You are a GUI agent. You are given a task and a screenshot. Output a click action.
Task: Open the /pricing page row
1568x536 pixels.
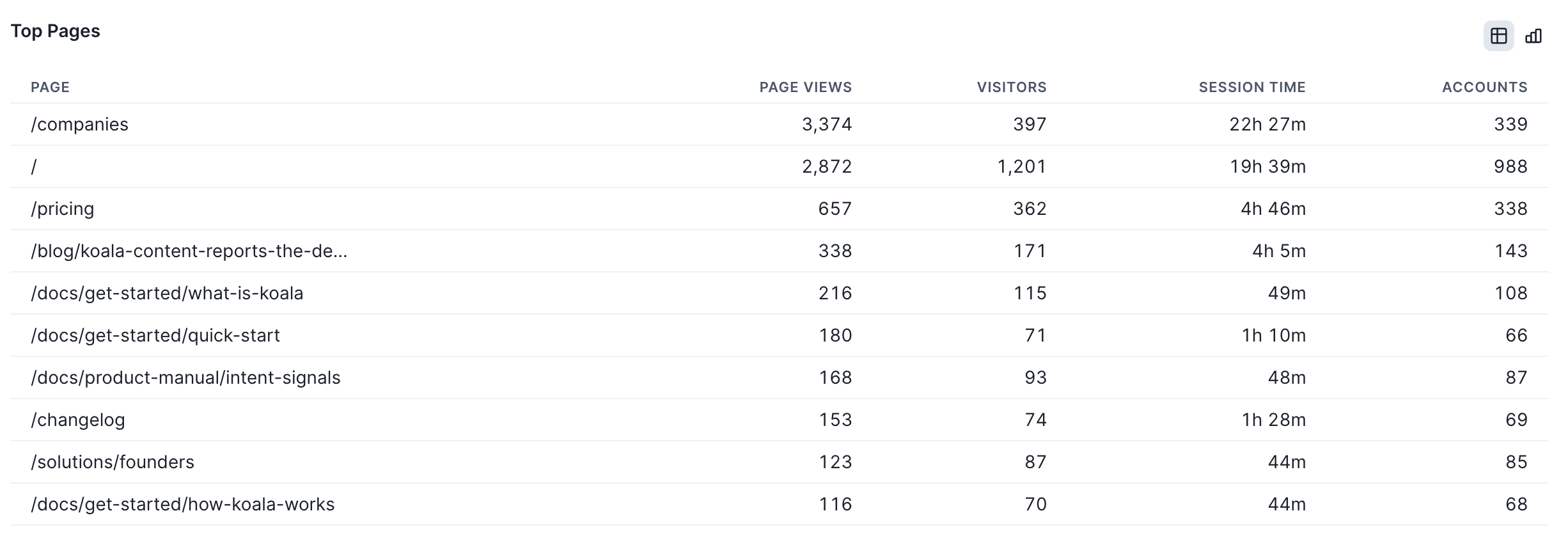tap(779, 209)
